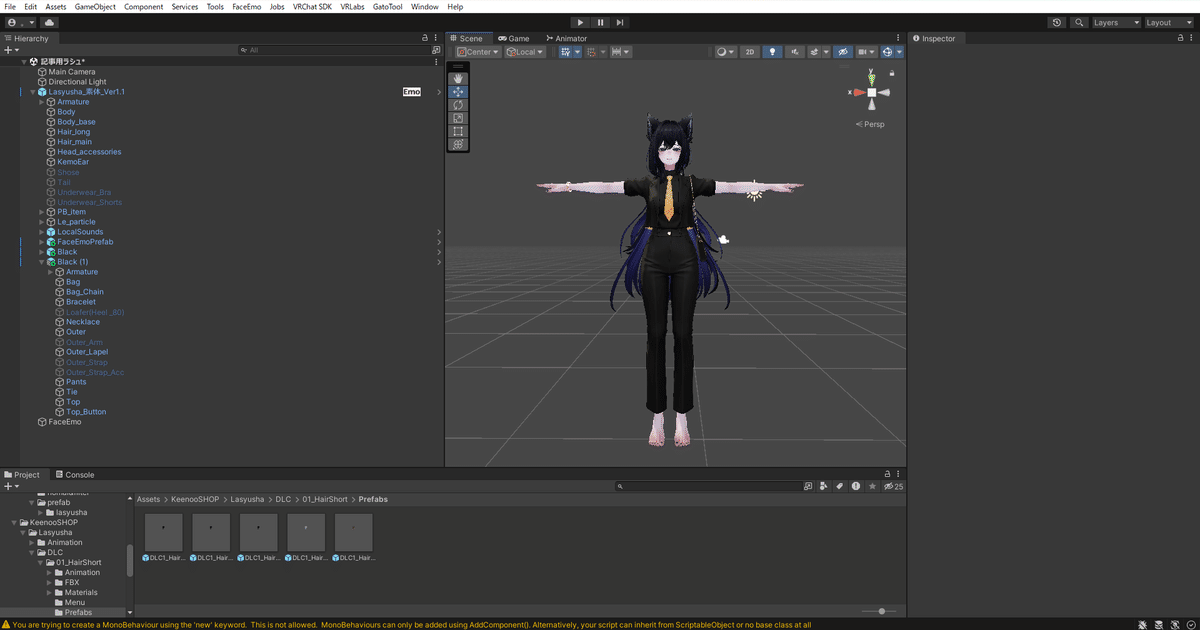Viewport: 1200px width, 630px height.
Task: Open the FaceEmo menu
Action: pos(246,7)
